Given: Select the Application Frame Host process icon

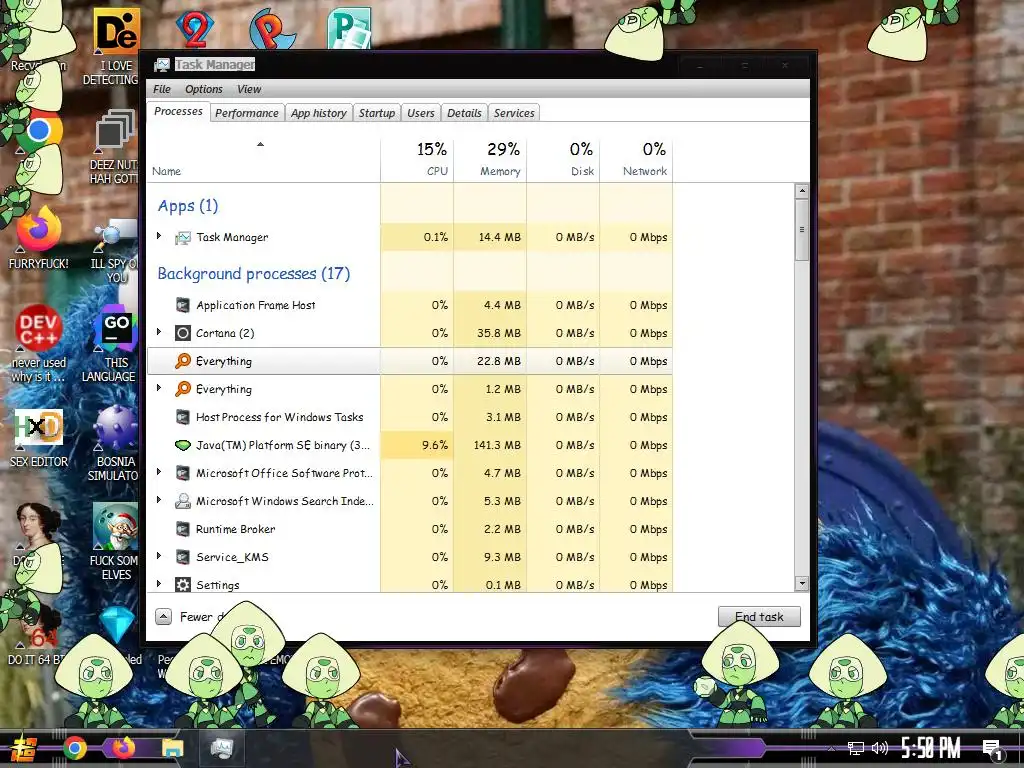Looking at the screenshot, I should [183, 305].
